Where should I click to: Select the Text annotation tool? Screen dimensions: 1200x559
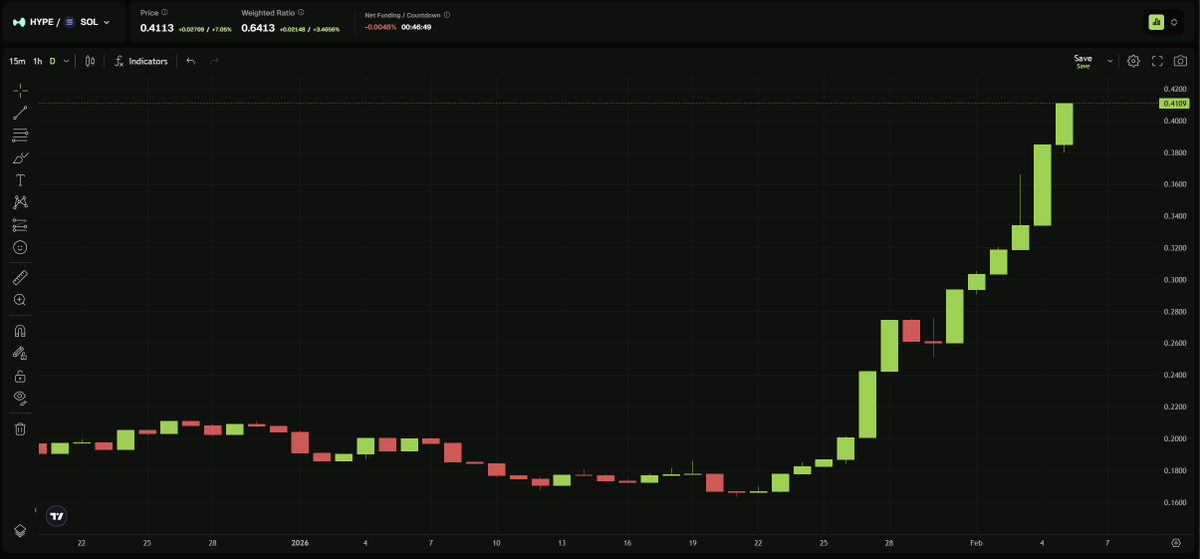20,180
